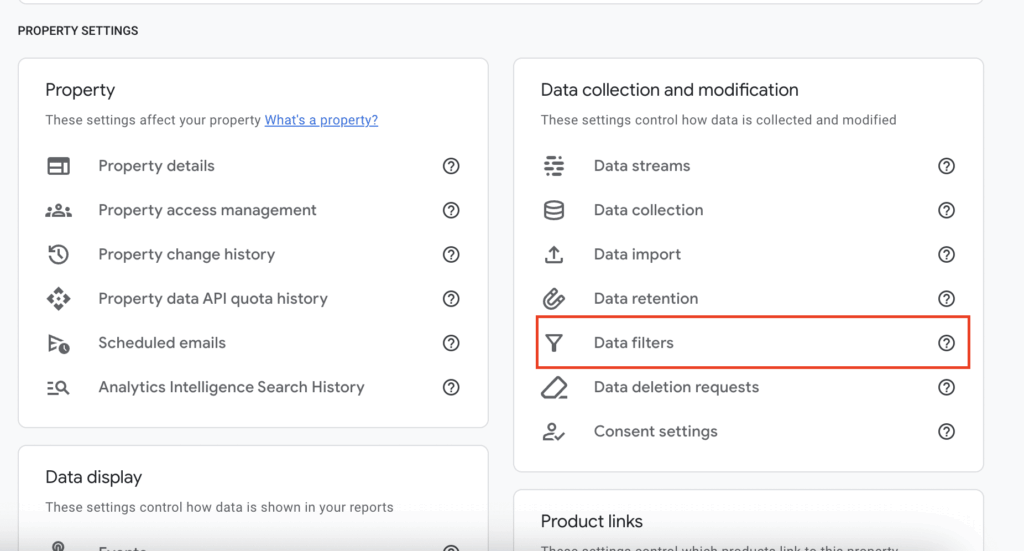Open help for Data filters

point(946,343)
